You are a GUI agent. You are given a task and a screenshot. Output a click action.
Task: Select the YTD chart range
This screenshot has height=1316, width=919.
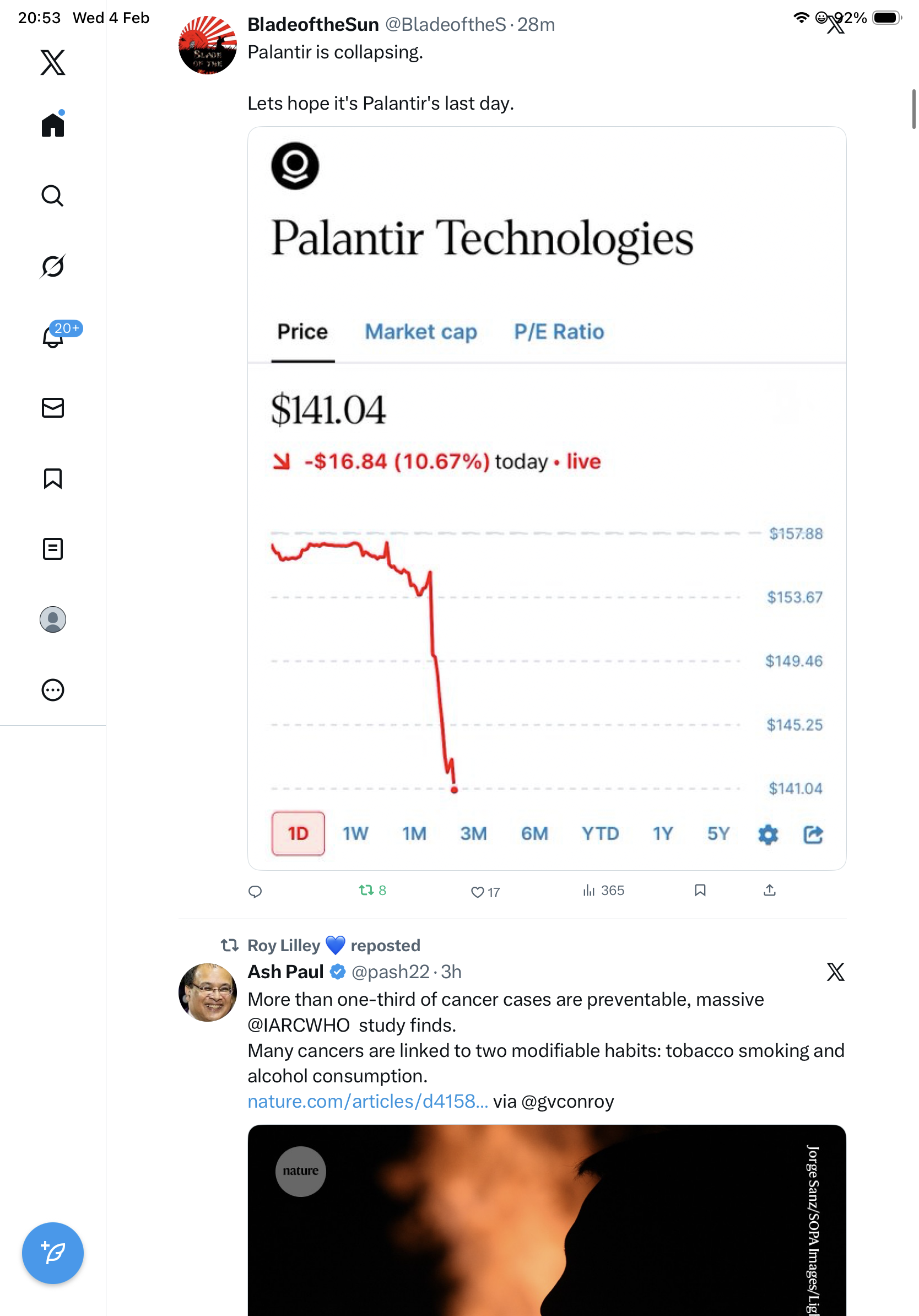pyautogui.click(x=601, y=834)
